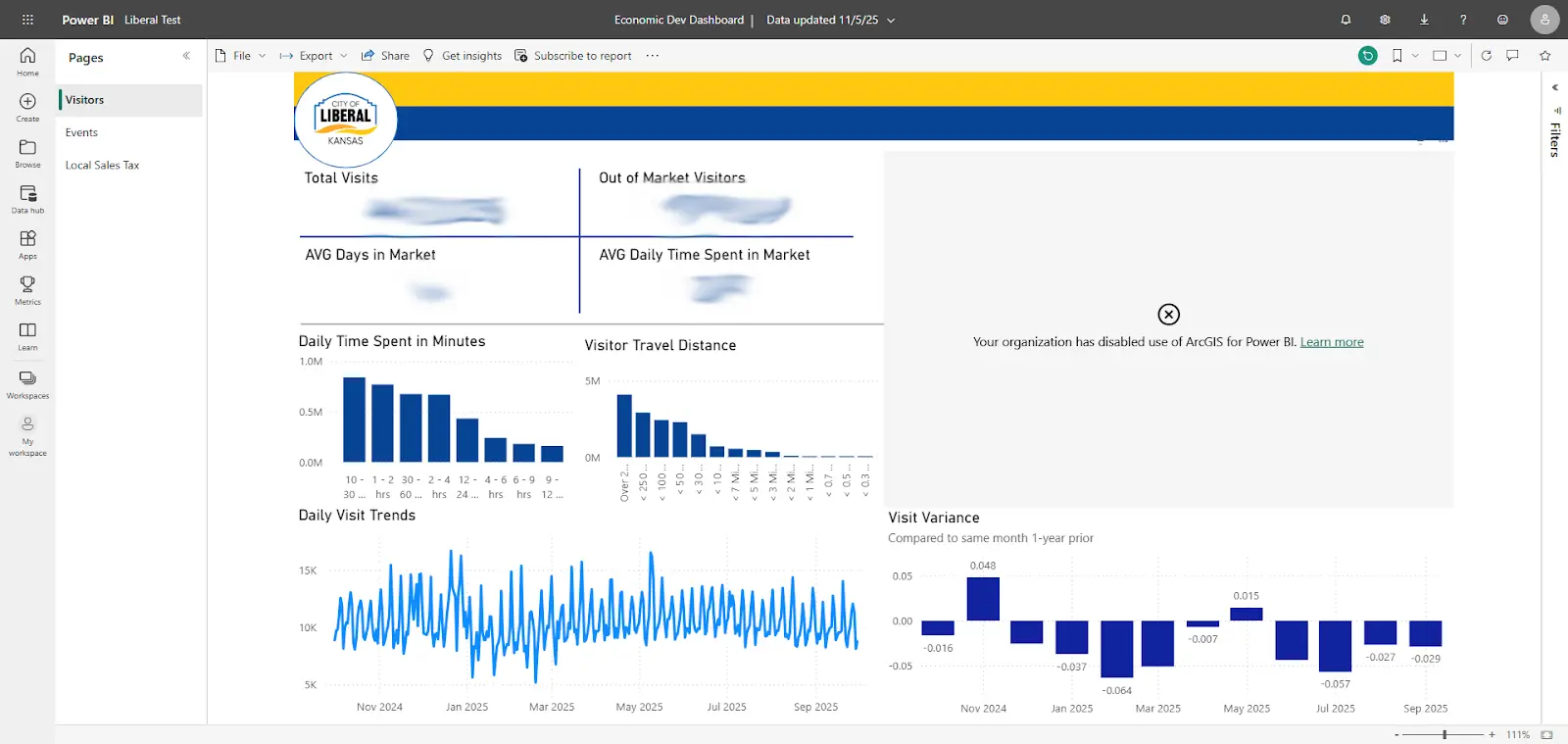This screenshot has height=744, width=1568.
Task: Click the 111% zoom percentage
Action: (1518, 734)
